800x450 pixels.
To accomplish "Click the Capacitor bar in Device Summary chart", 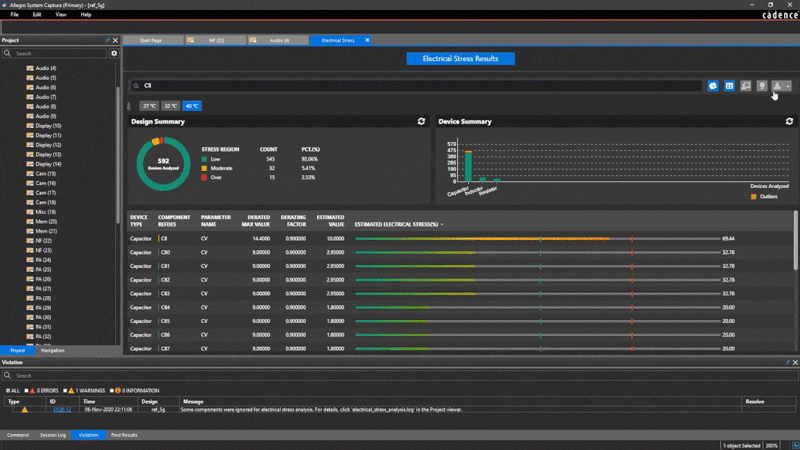I will (x=468, y=166).
